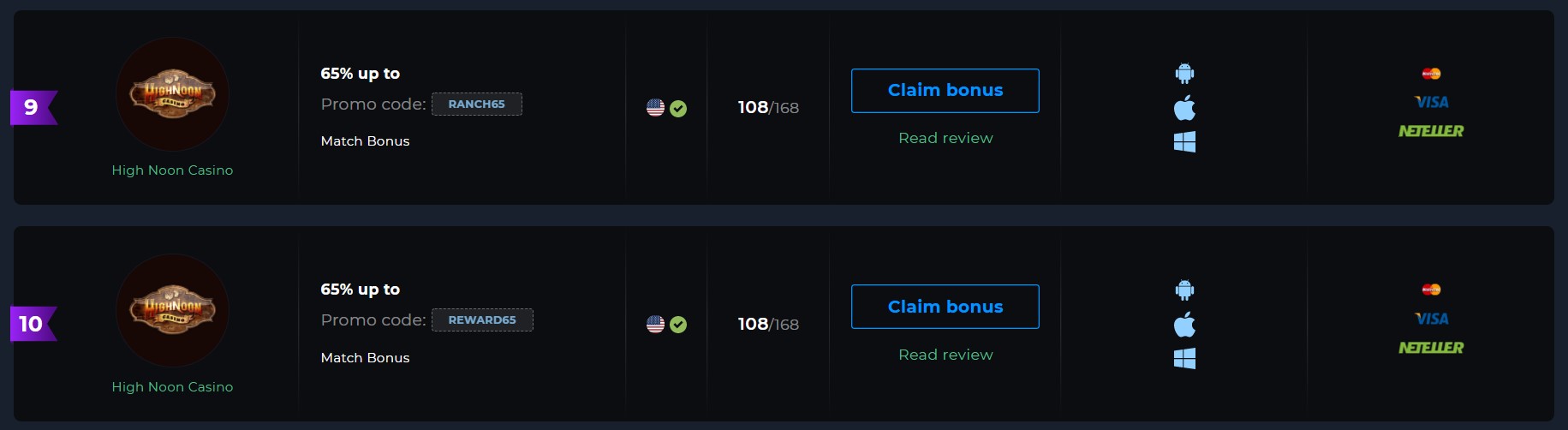The image size is (1568, 430).
Task: Click the green checkmark in row 10
Action: click(678, 325)
